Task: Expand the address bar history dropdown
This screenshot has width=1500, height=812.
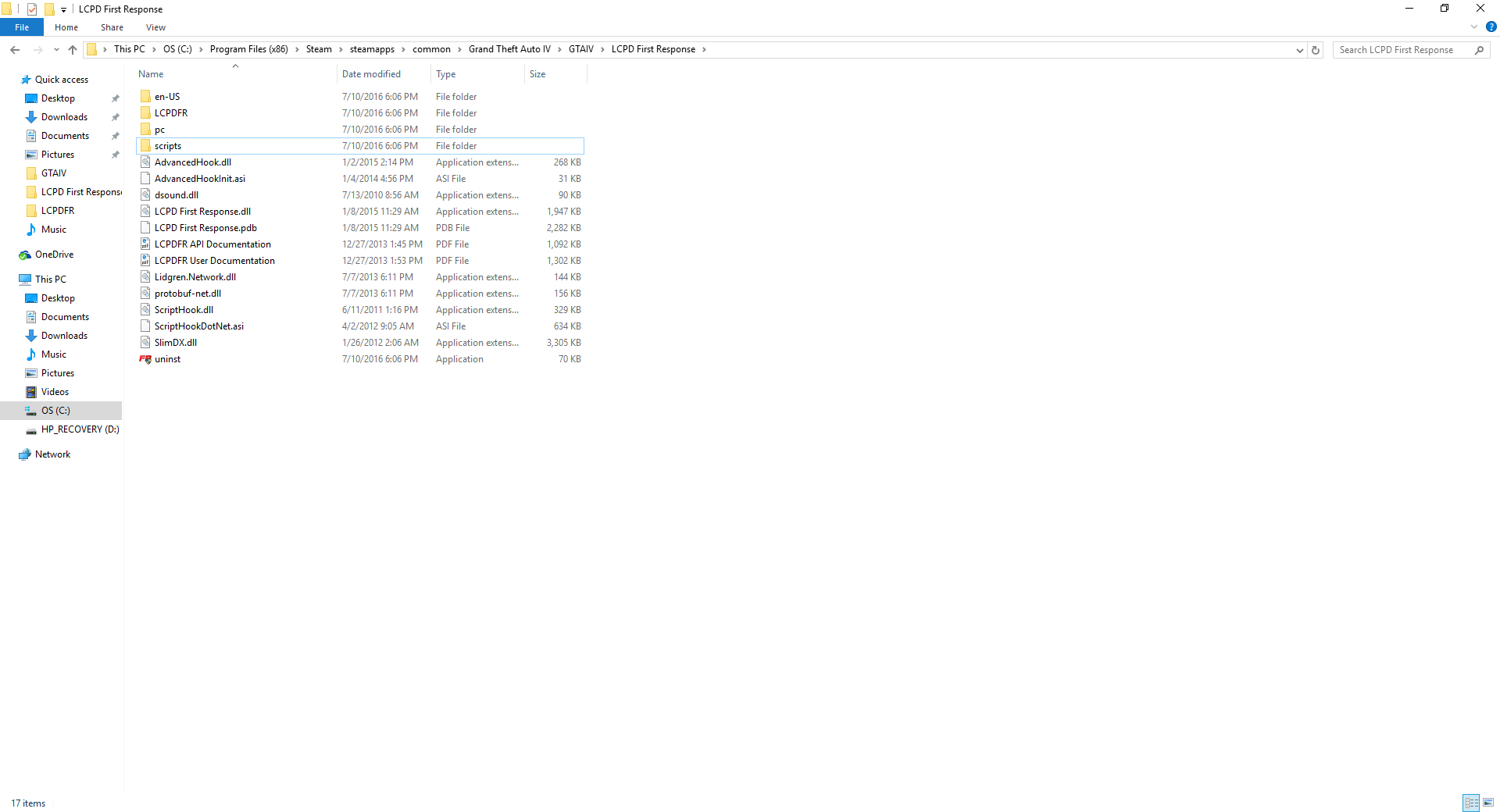Action: point(1299,50)
